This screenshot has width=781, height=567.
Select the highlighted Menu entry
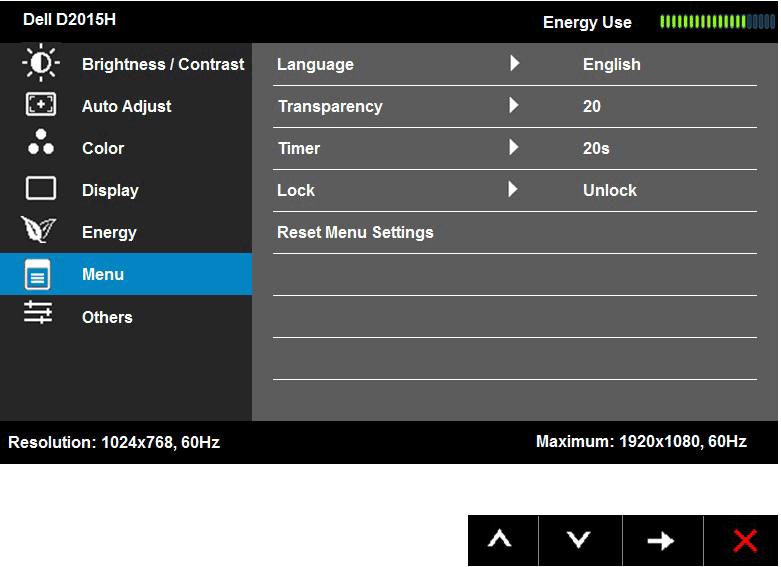pyautogui.click(x=126, y=274)
